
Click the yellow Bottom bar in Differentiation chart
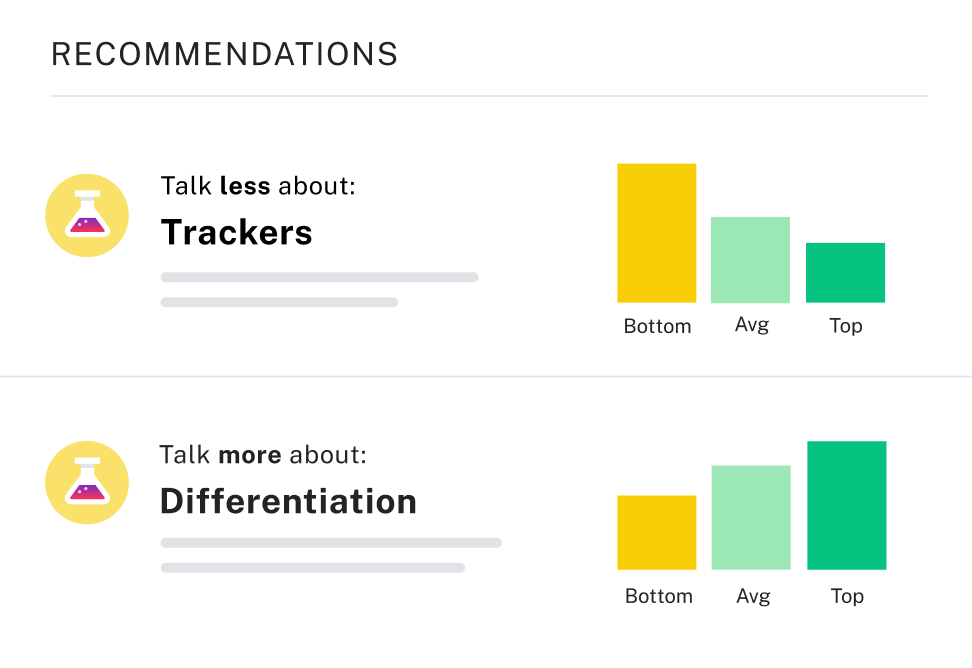coord(656,532)
